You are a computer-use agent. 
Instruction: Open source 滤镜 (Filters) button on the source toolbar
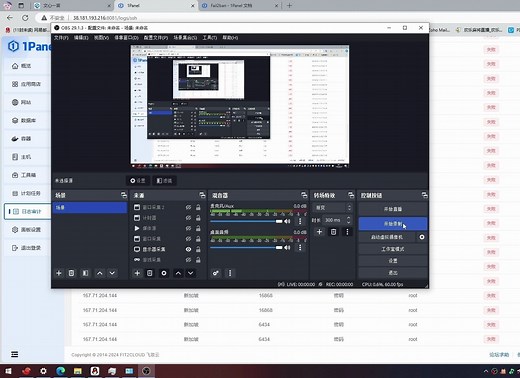(165, 181)
